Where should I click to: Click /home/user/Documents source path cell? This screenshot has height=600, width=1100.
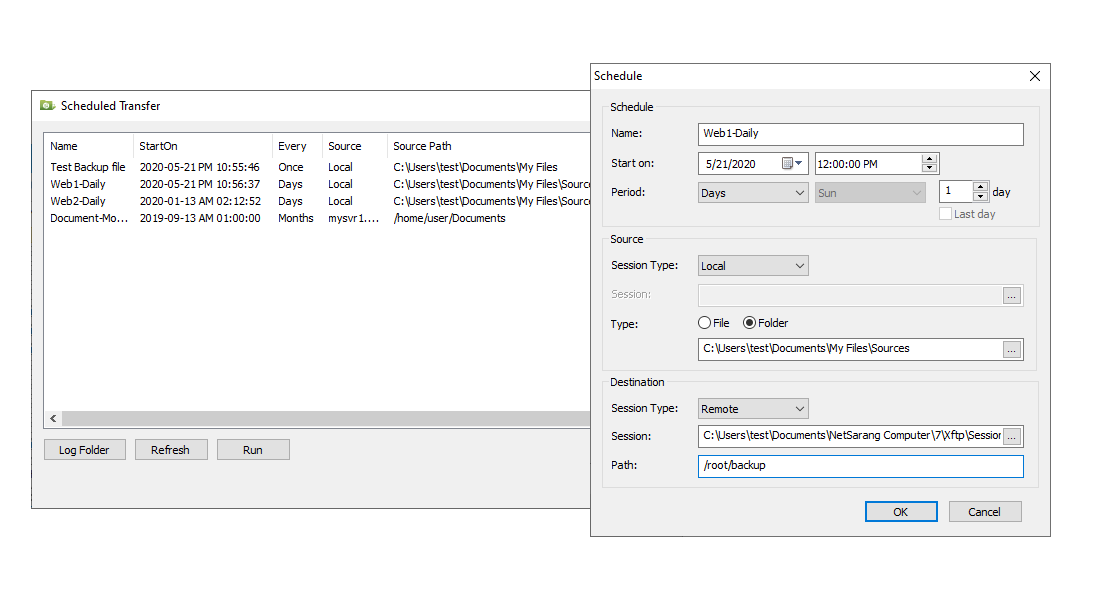pyautogui.click(x=449, y=218)
